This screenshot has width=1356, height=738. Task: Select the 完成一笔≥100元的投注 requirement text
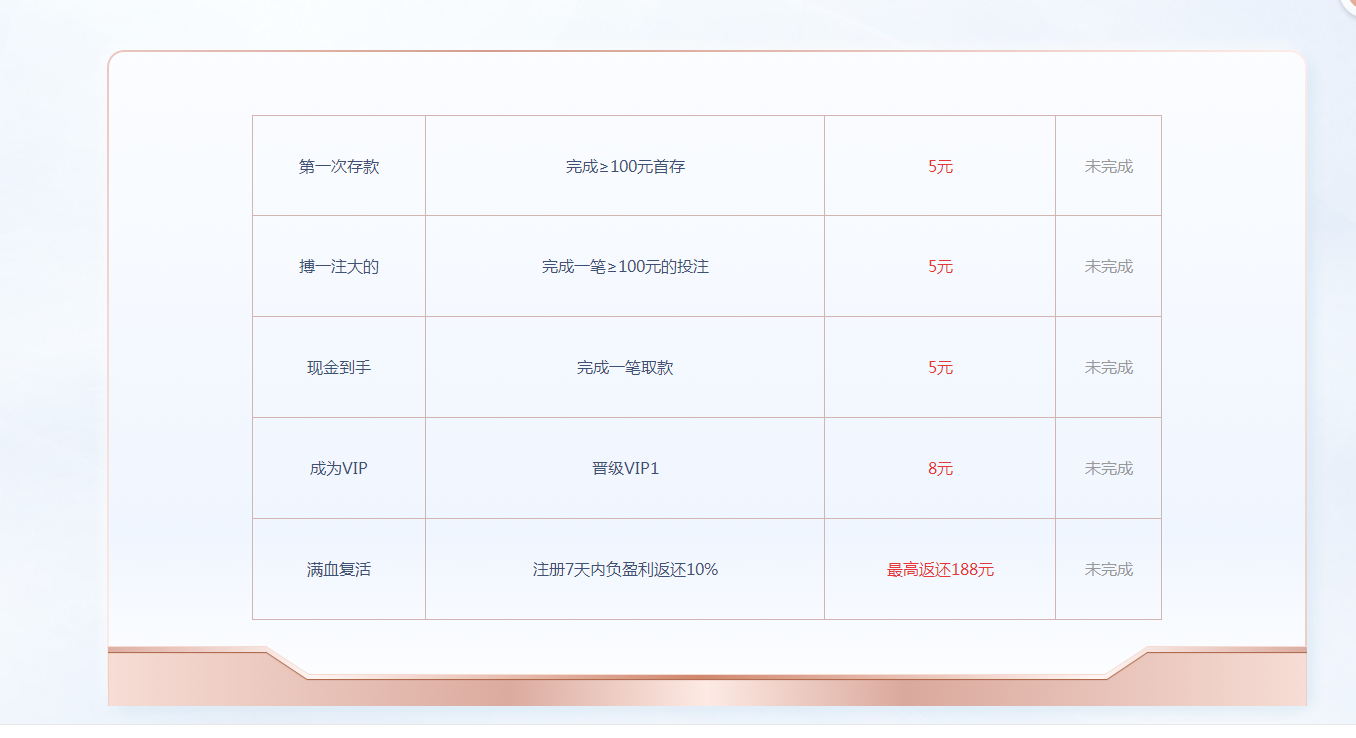click(625, 267)
